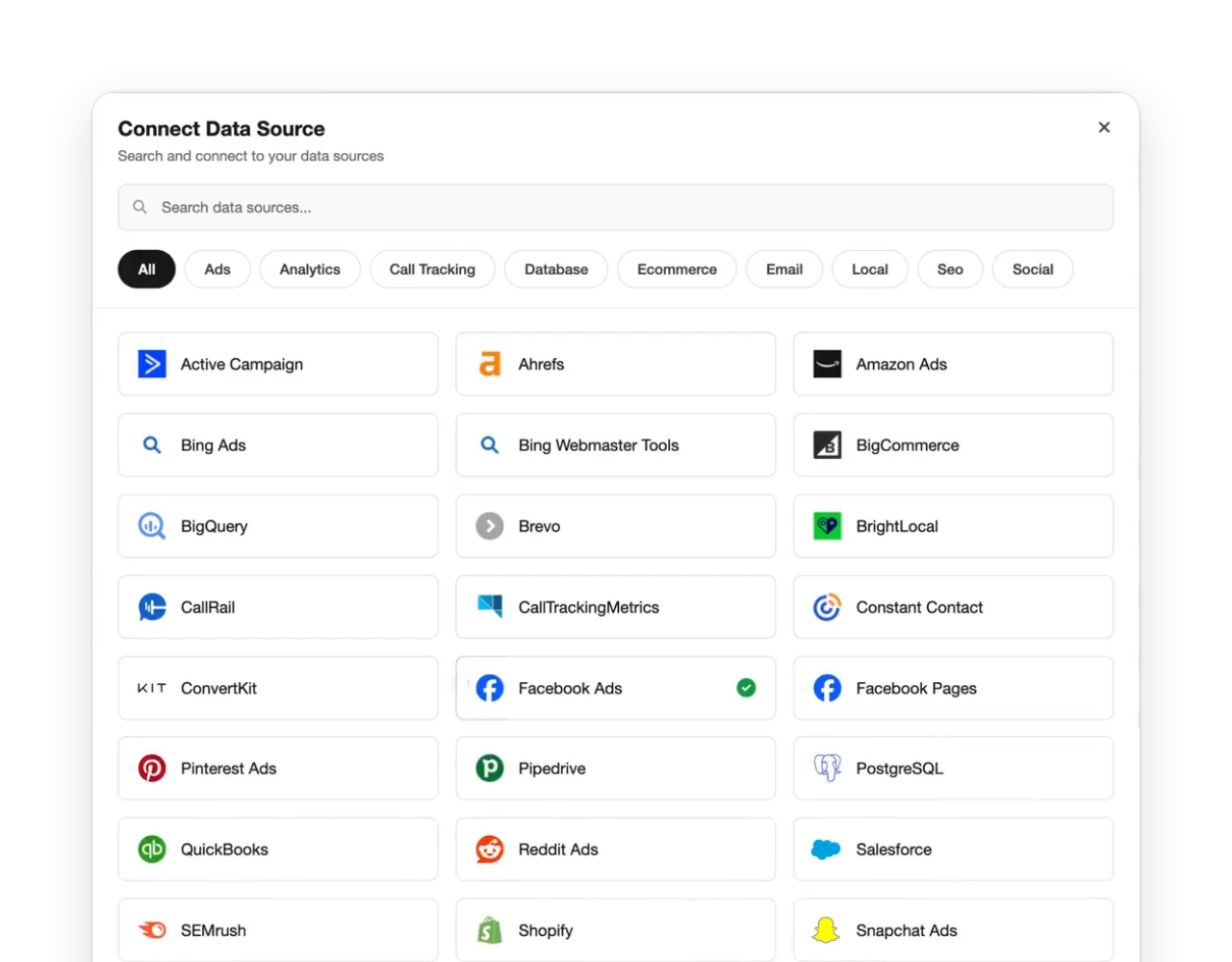
Task: Show Call Tracking data sources
Action: click(432, 269)
